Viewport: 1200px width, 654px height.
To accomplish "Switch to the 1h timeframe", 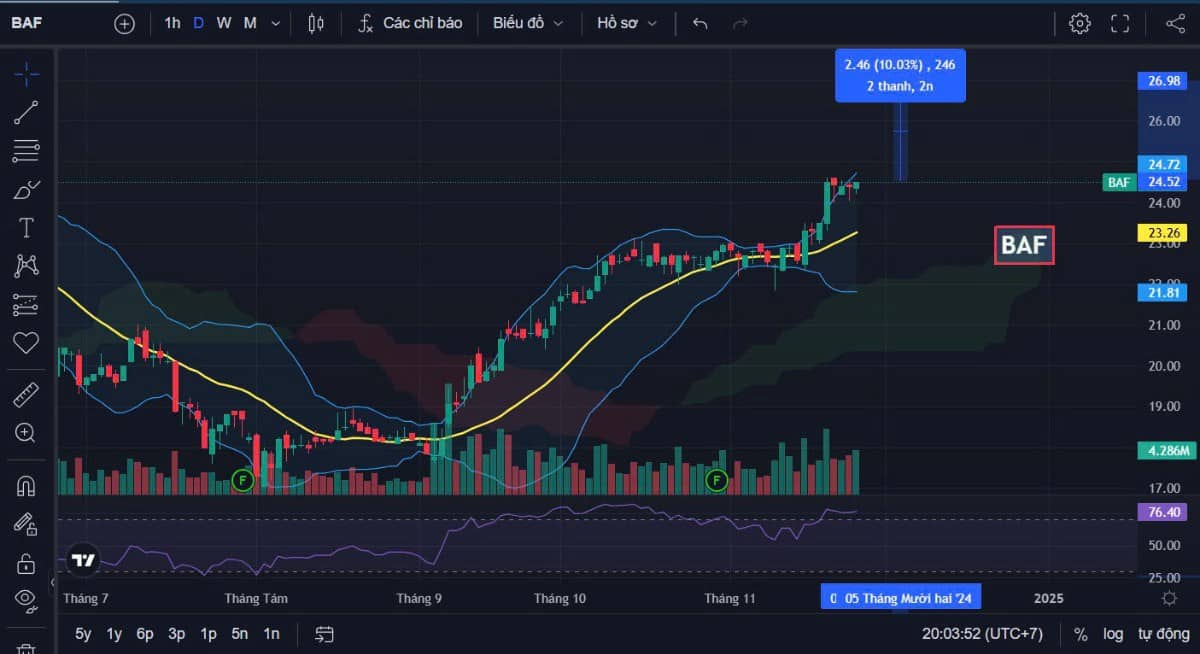I will point(172,23).
